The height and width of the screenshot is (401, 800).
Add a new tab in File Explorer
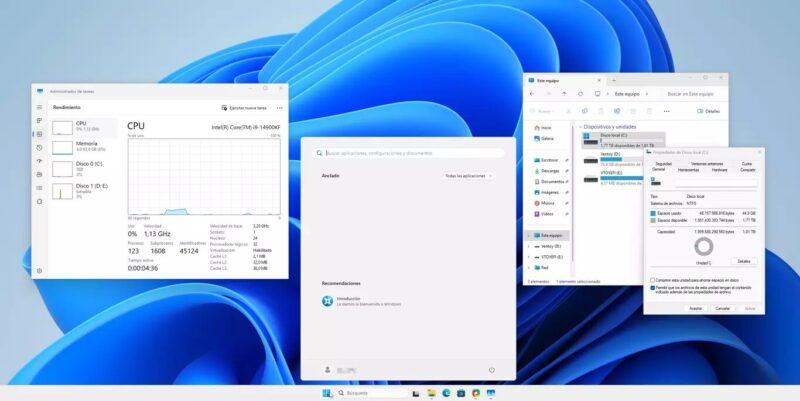[614, 80]
